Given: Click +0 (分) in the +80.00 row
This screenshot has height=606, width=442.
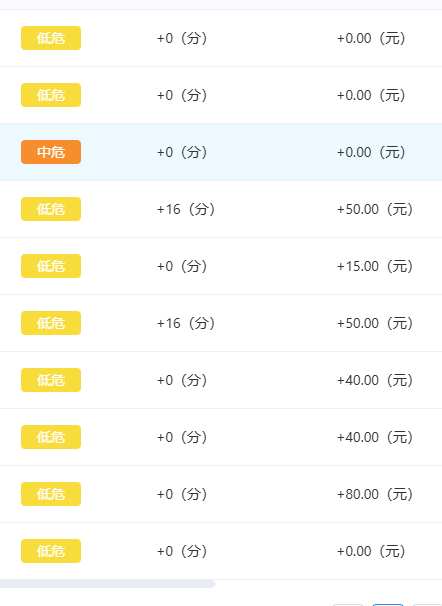Looking at the screenshot, I should coord(182,494).
